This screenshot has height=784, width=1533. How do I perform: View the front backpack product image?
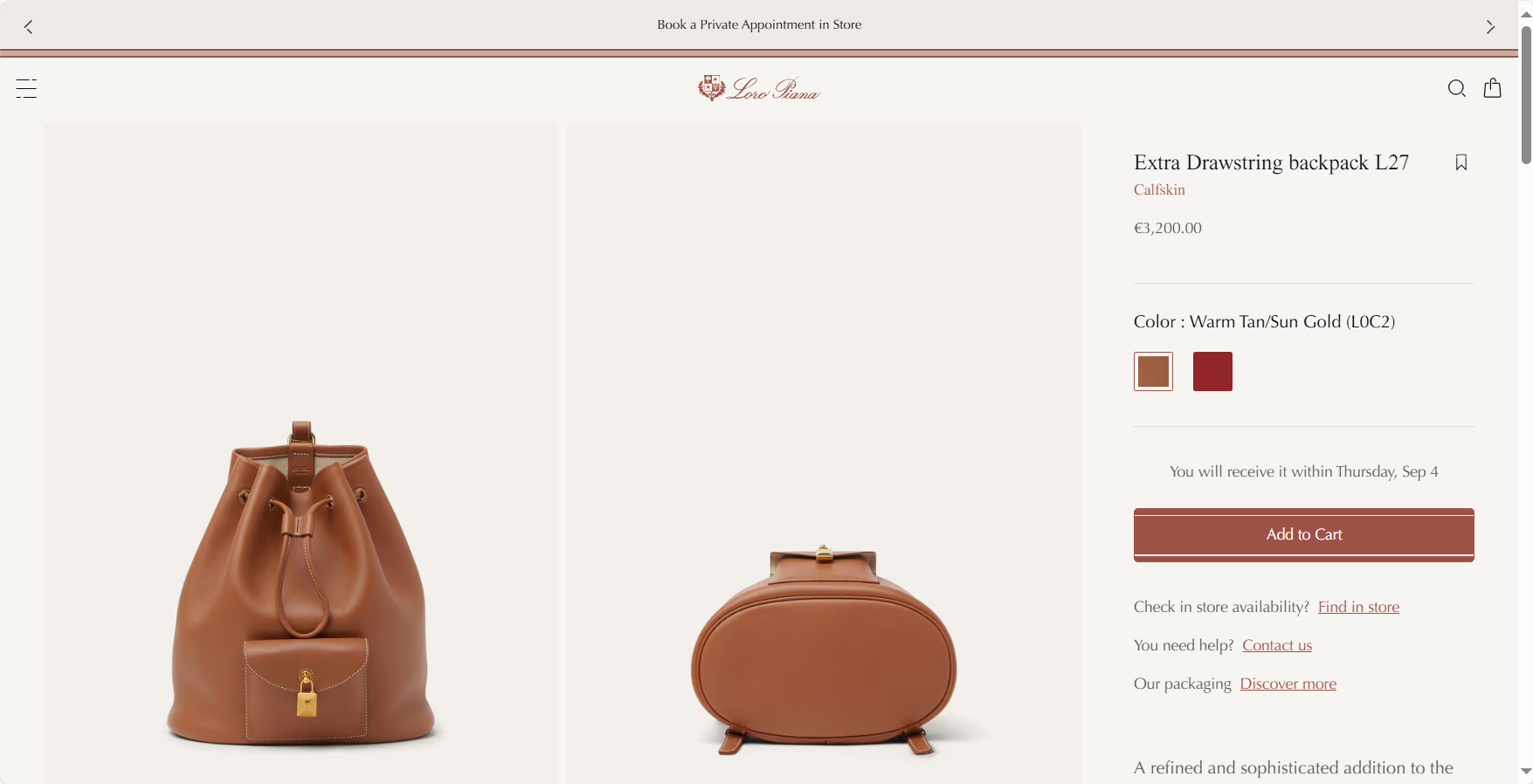pyautogui.click(x=300, y=453)
